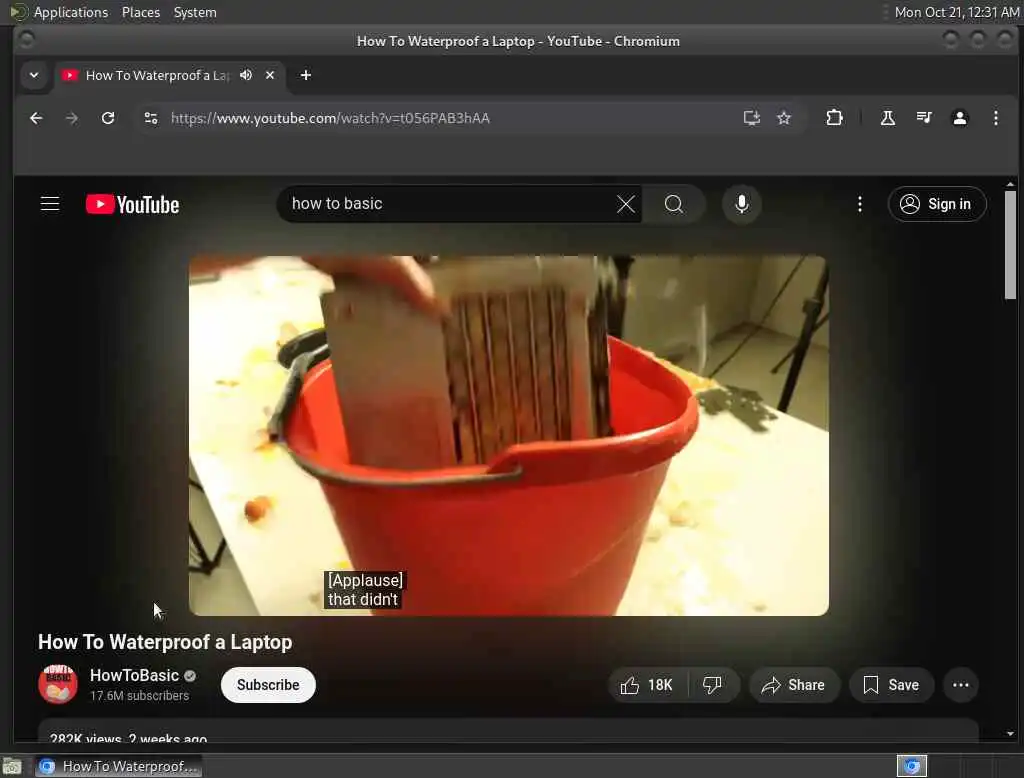The height and width of the screenshot is (778, 1024).
Task: Open media controls toolbar icon
Action: (923, 118)
